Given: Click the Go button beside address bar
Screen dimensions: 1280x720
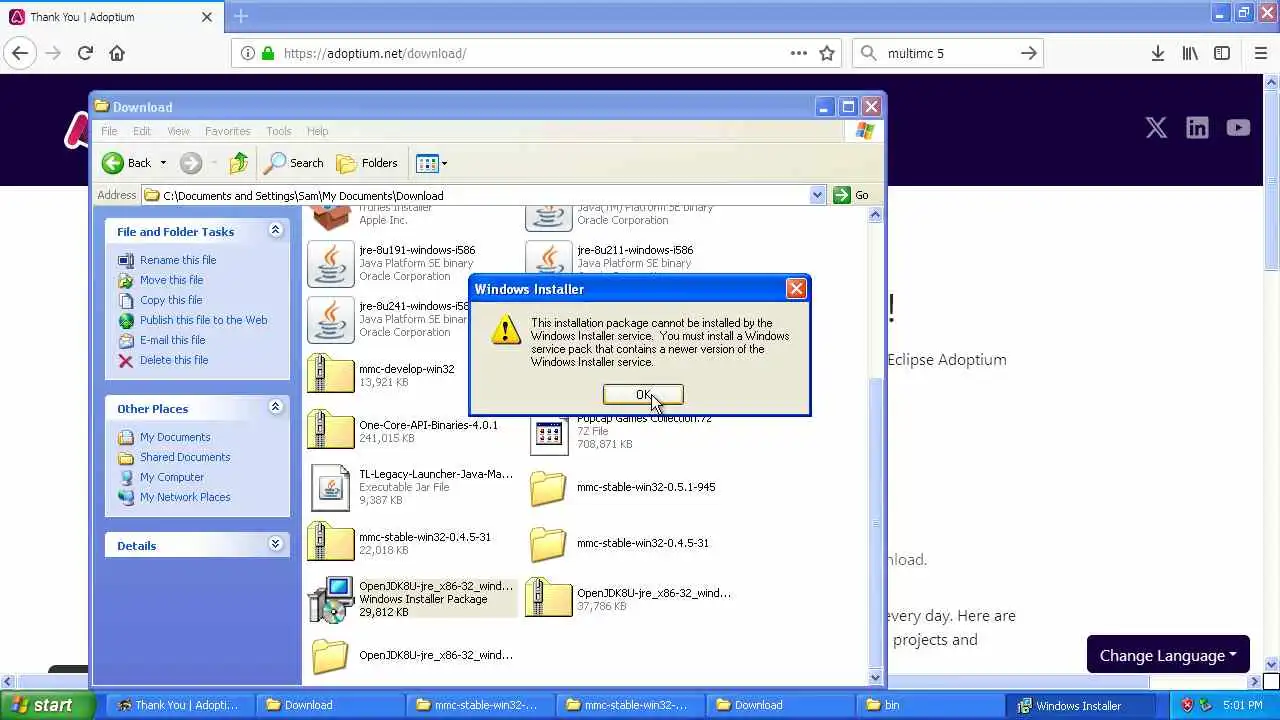Looking at the screenshot, I should (x=851, y=195).
